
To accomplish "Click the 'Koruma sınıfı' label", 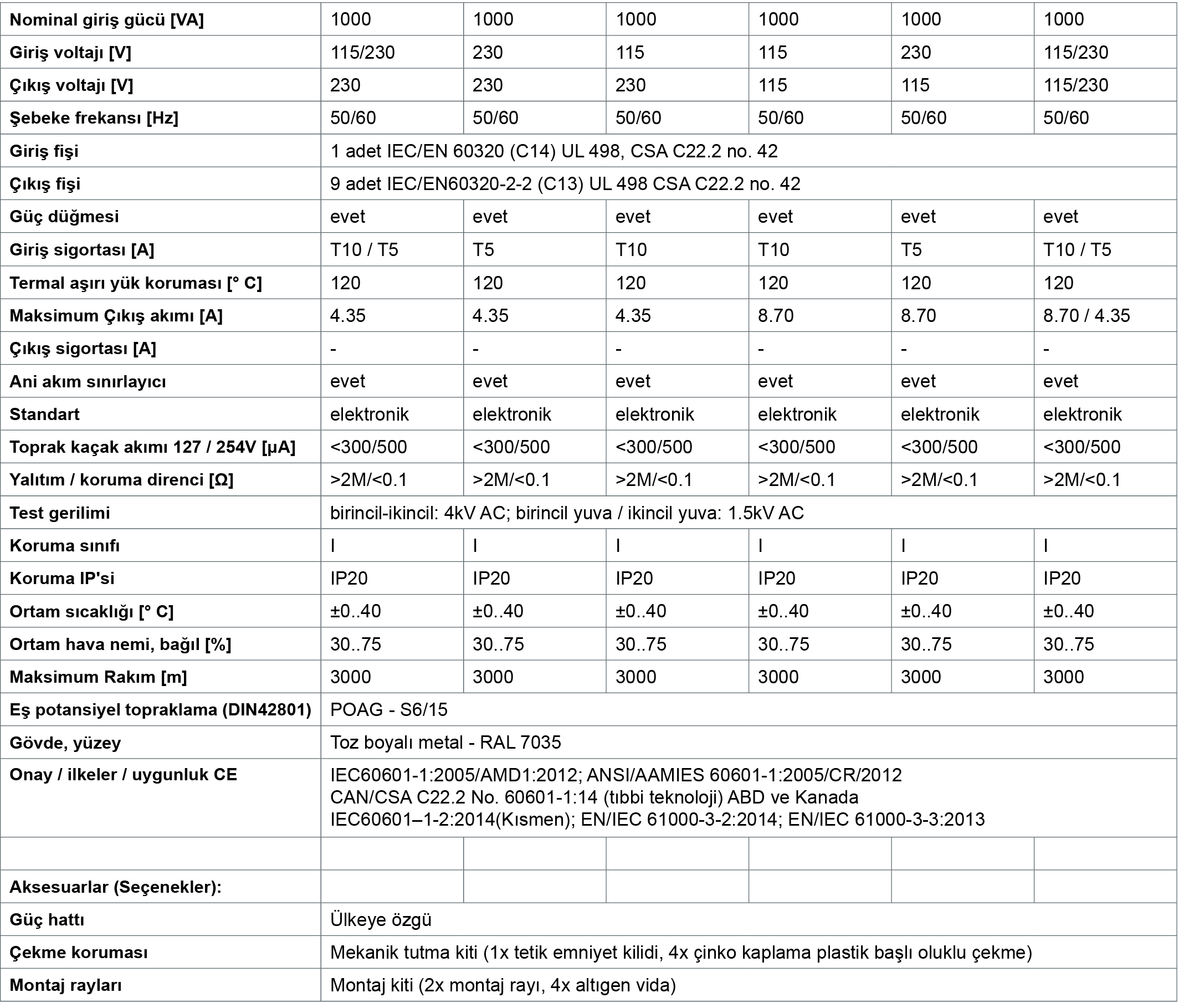I will click(x=65, y=546).
